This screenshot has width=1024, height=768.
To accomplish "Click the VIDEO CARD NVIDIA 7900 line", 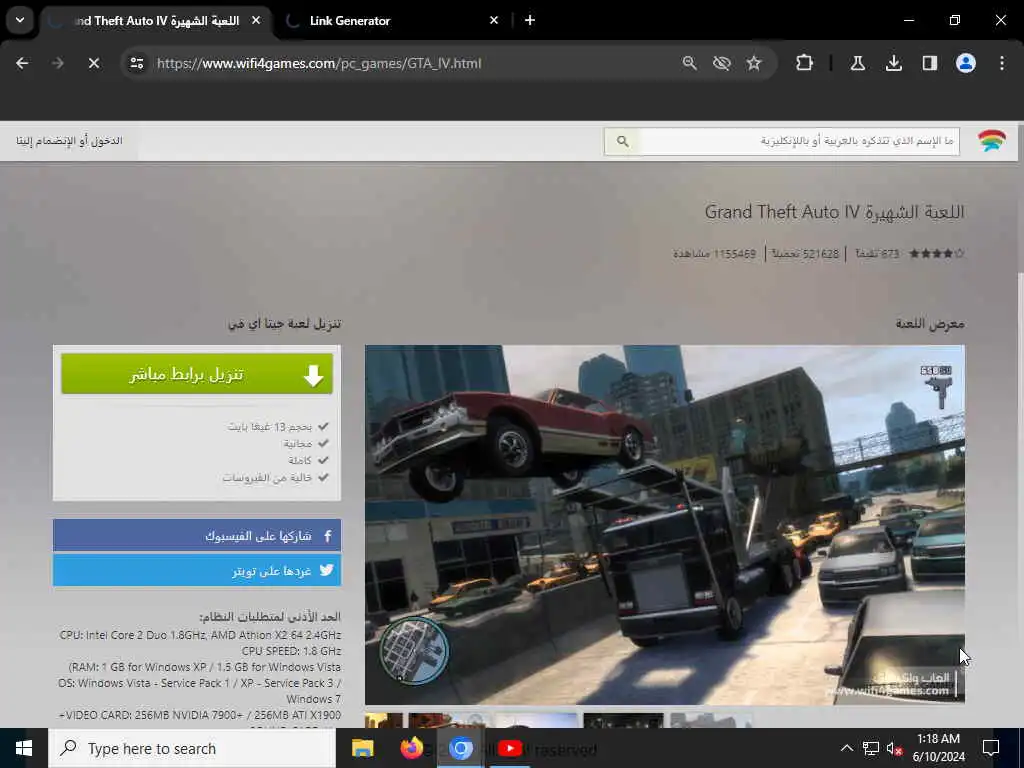I will tap(200, 715).
